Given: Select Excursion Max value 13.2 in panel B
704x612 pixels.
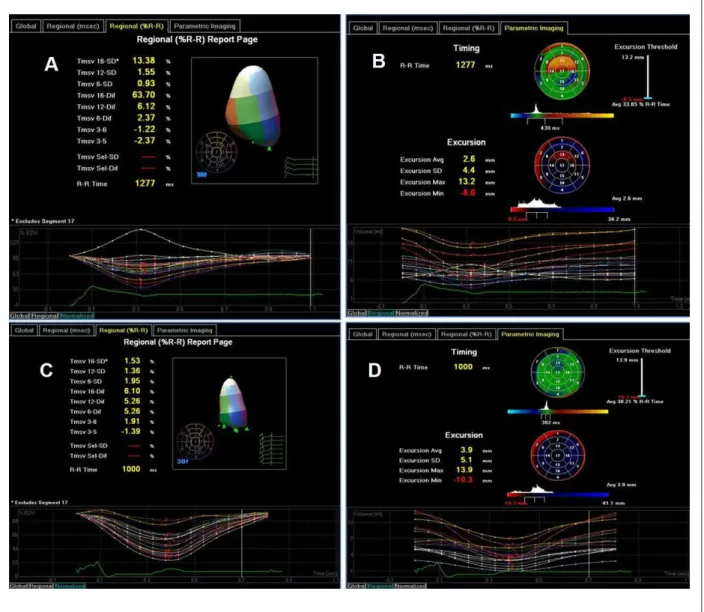Looking at the screenshot, I should (x=467, y=181).
